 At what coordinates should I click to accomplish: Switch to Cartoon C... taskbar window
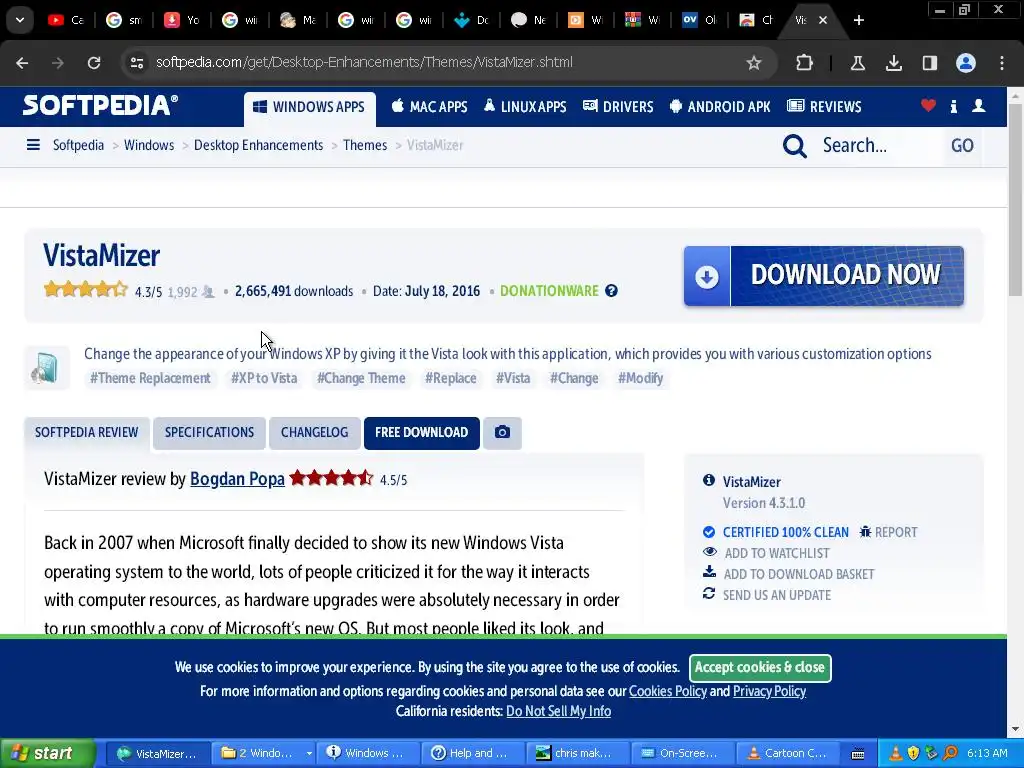(788, 754)
